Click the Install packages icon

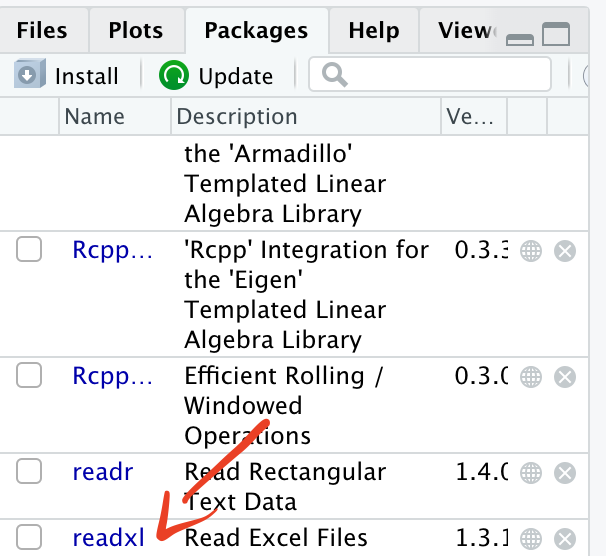[x=28, y=75]
